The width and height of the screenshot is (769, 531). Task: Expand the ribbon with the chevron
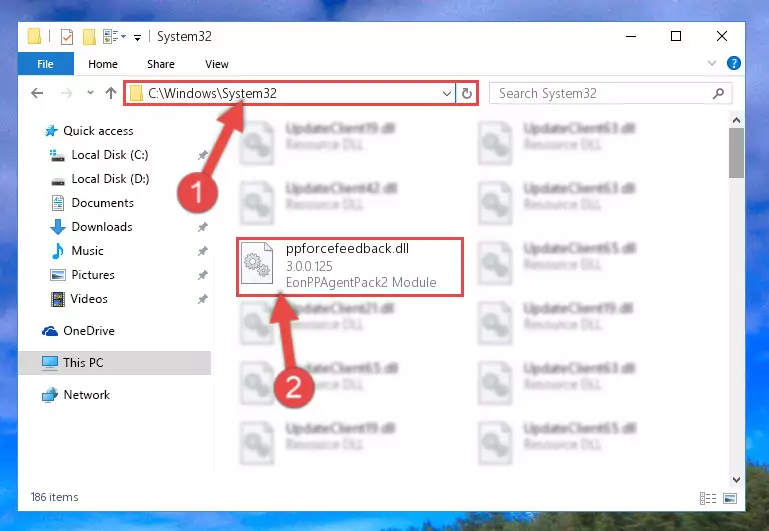[x=712, y=63]
